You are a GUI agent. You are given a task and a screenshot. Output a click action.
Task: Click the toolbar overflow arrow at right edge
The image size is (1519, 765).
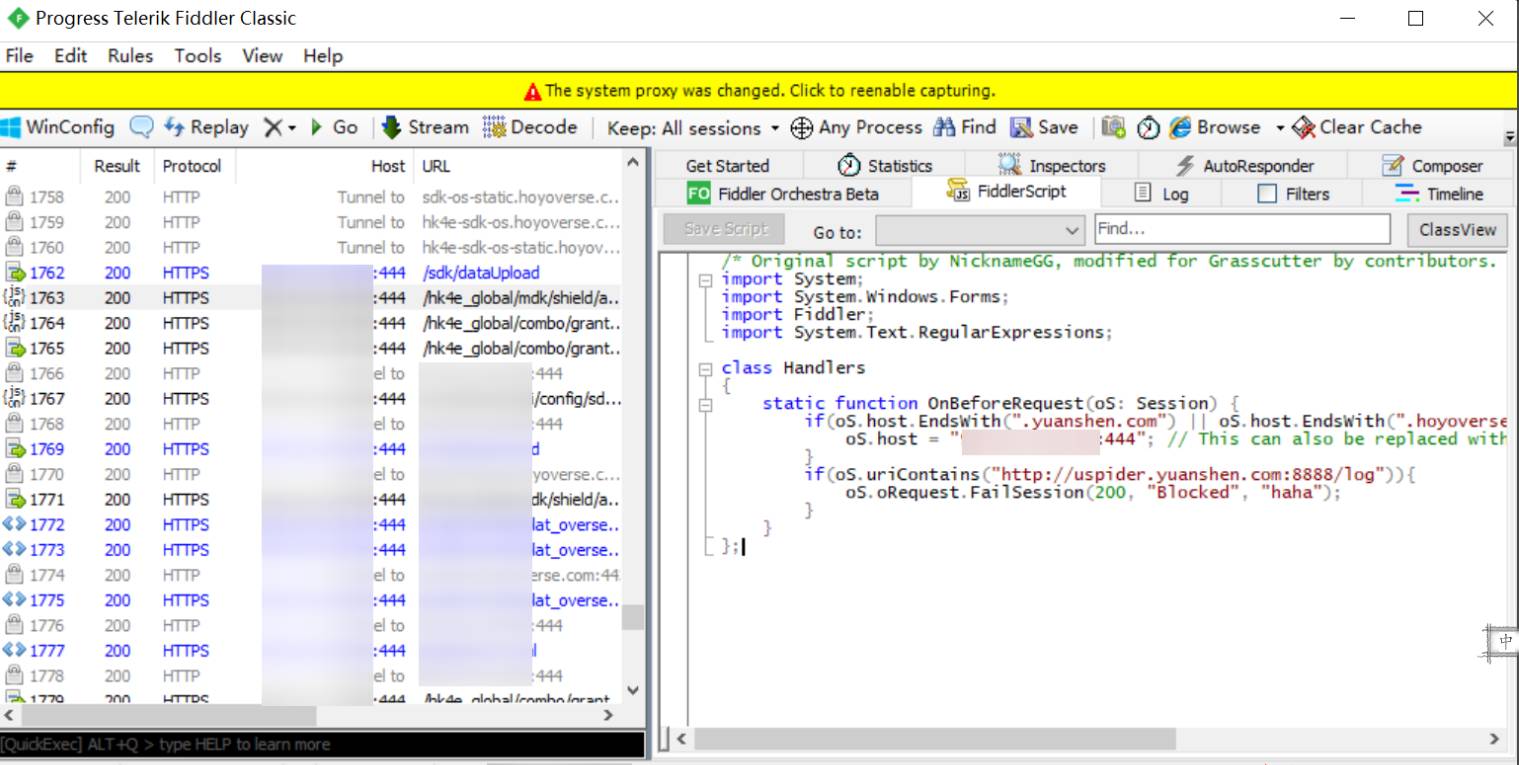(x=1510, y=137)
